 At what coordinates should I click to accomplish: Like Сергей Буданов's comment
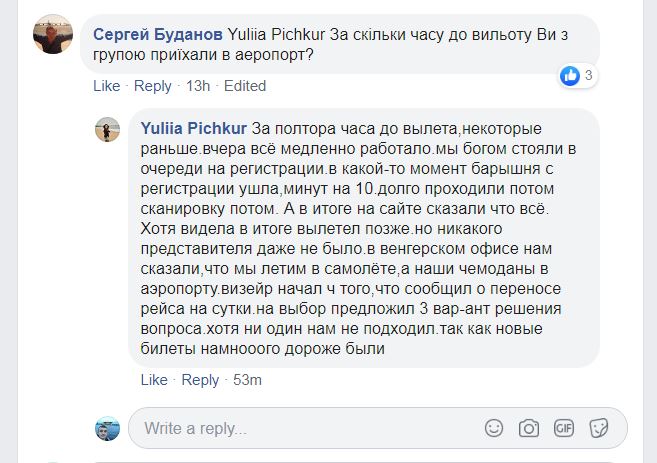106,86
